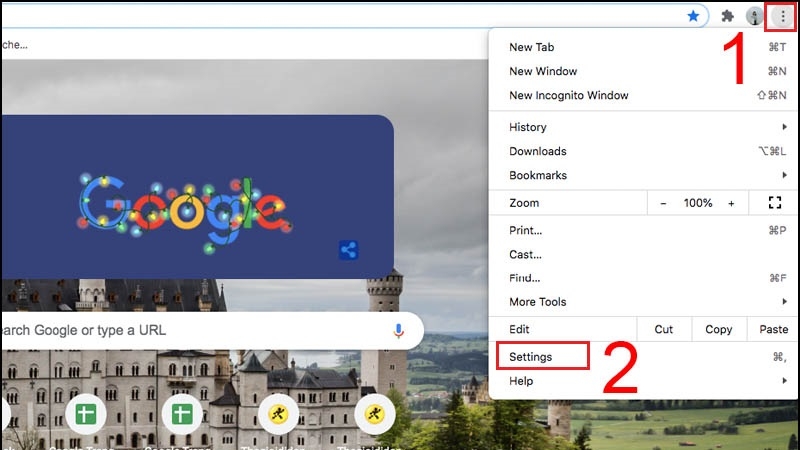This screenshot has height=450, width=800.
Task: Share the Google doodle via share icon
Action: (x=348, y=251)
